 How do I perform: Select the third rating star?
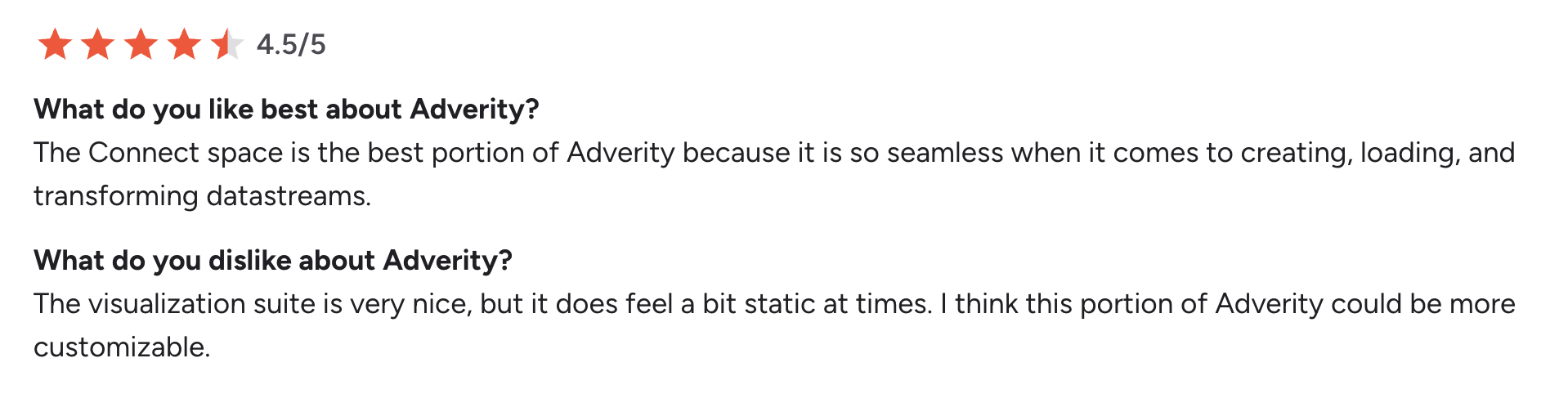pyautogui.click(x=141, y=44)
